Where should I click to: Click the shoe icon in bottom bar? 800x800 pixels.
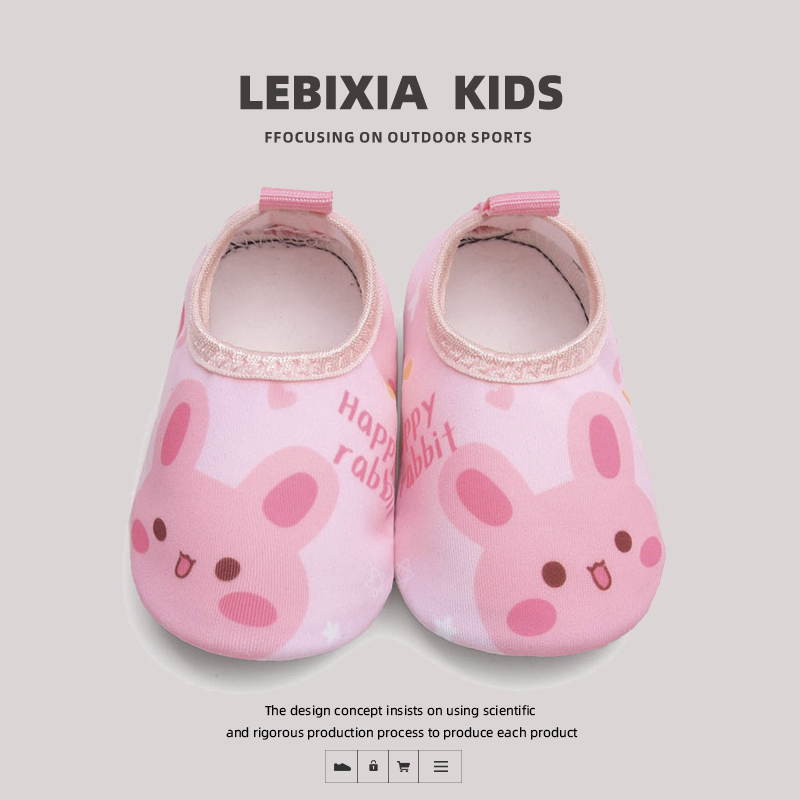pos(341,766)
